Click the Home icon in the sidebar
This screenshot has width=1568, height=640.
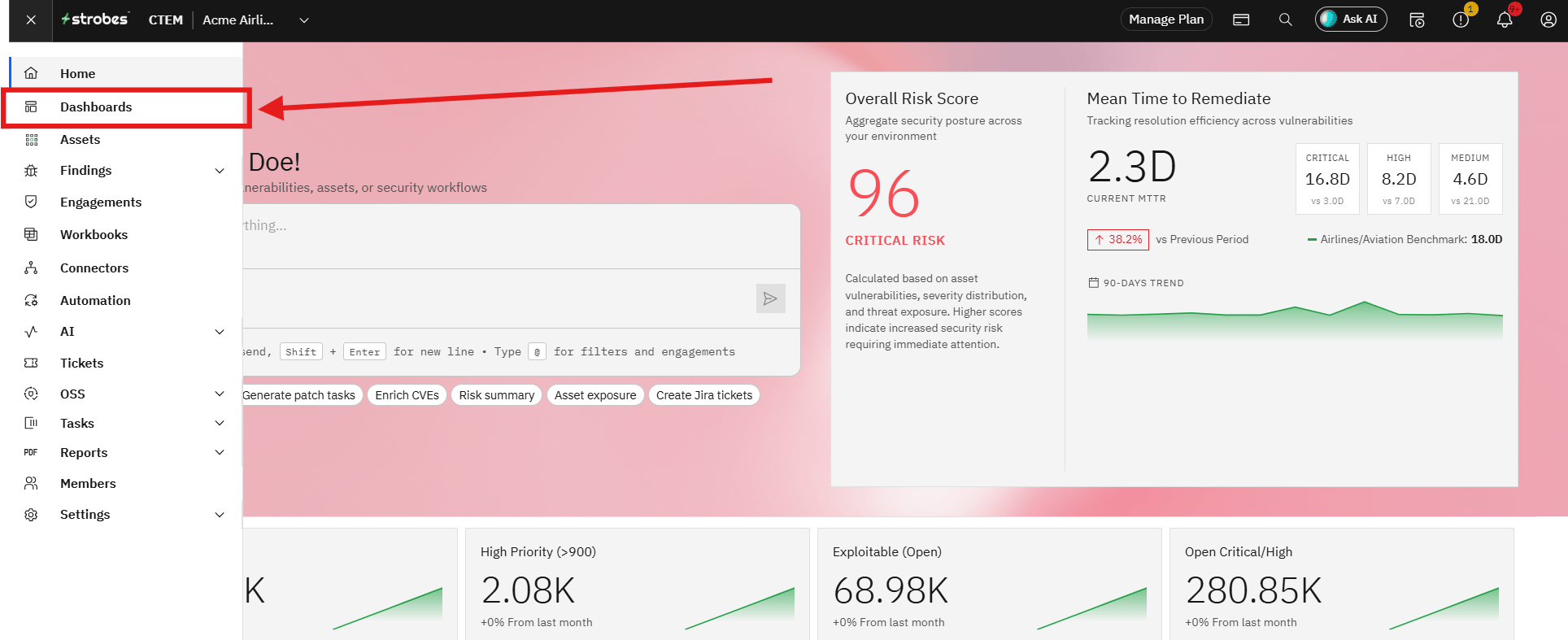31,73
